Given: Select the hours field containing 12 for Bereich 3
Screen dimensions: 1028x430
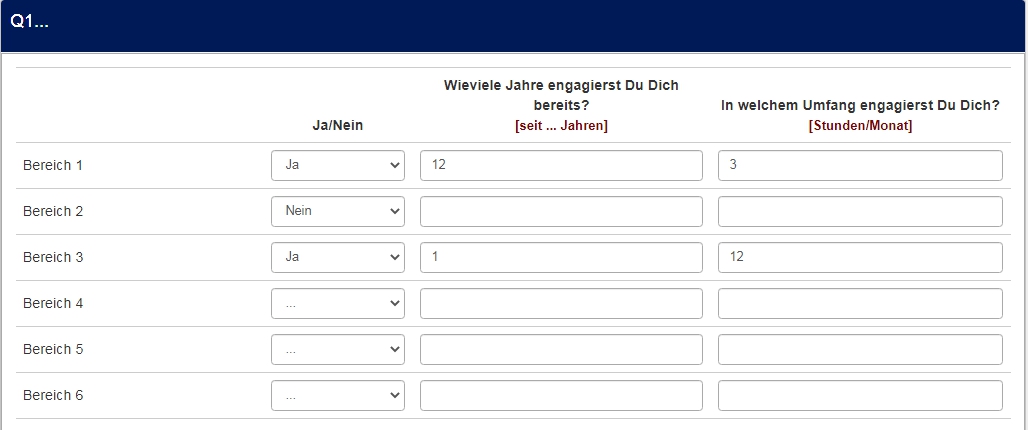Looking at the screenshot, I should click(860, 257).
